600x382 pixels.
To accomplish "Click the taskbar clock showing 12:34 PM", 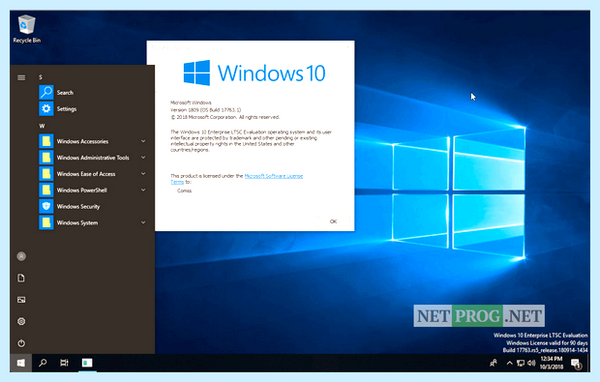I will click(551, 362).
